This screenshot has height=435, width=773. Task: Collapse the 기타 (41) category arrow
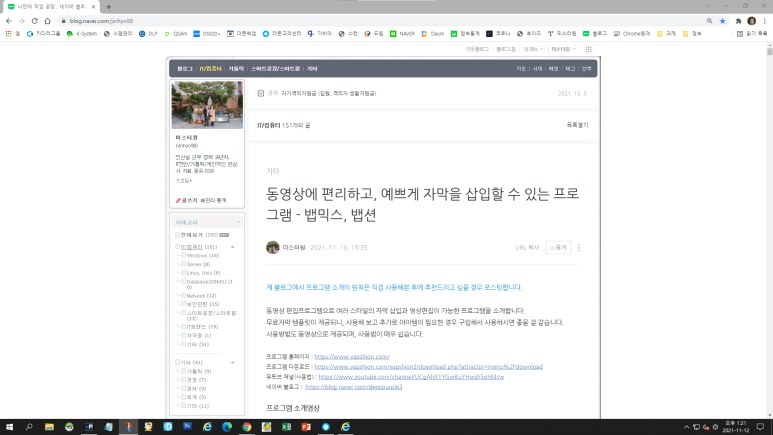(233, 362)
